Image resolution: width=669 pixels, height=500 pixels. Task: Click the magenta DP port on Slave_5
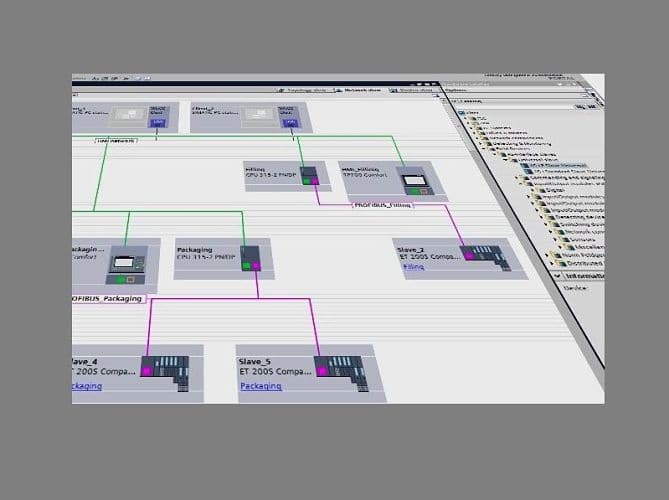coord(322,371)
